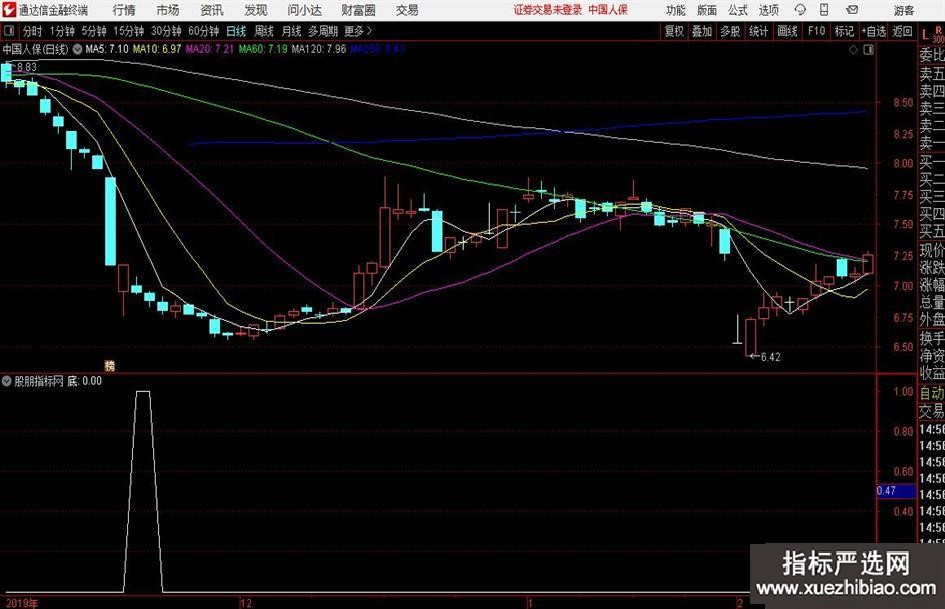Open the F10 company info
Image resolution: width=945 pixels, height=609 pixels.
tap(817, 31)
